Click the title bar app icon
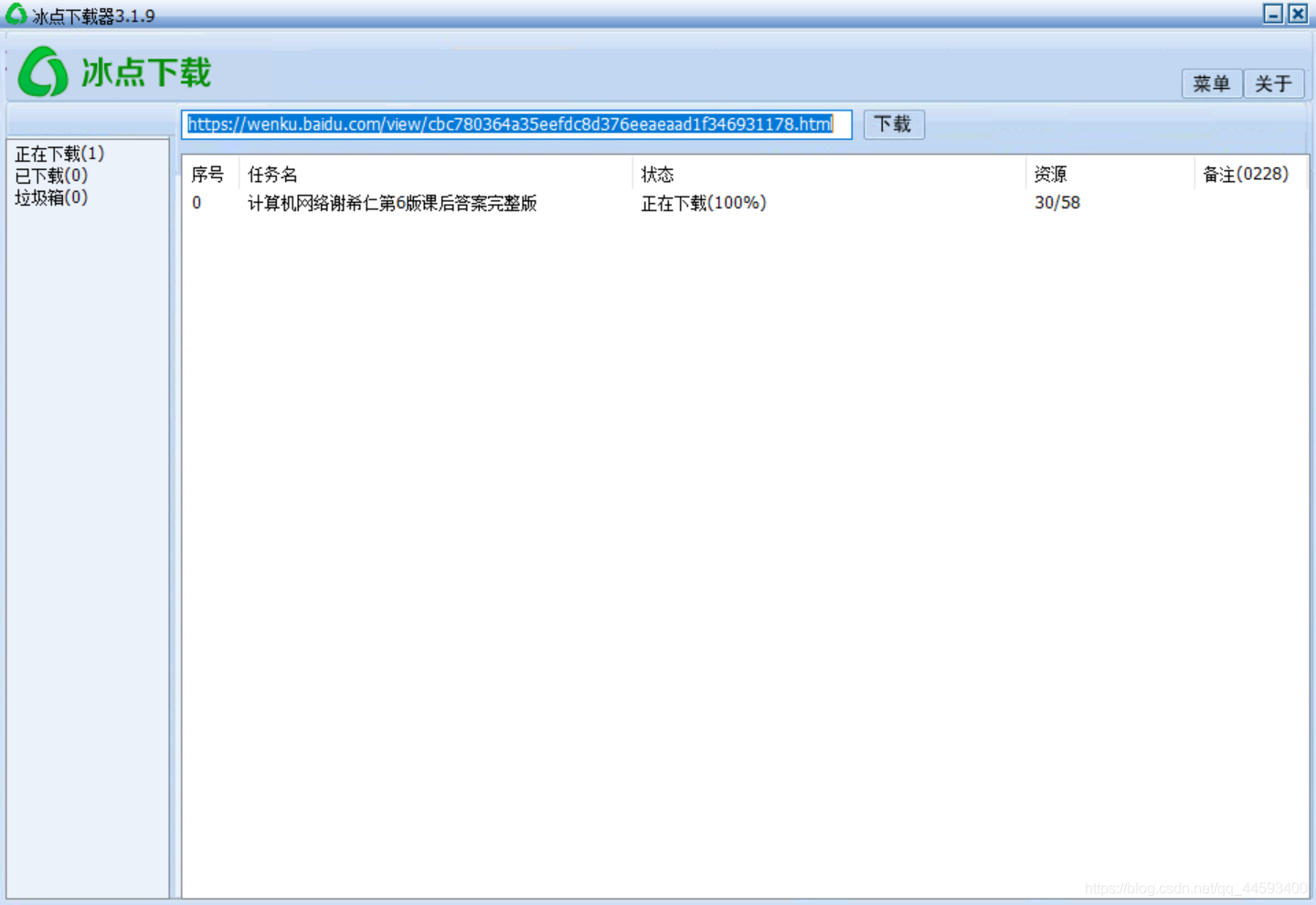Image resolution: width=1316 pixels, height=905 pixels. pos(16,14)
